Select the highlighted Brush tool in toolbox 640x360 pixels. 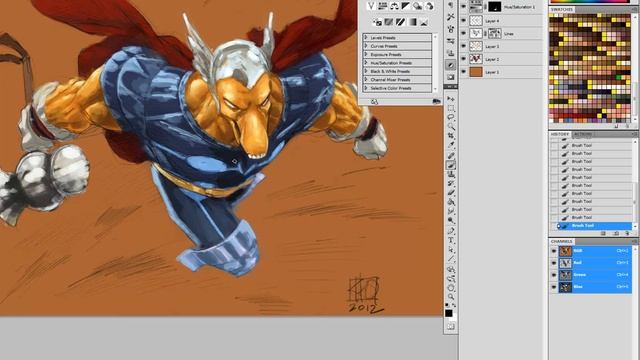[451, 165]
